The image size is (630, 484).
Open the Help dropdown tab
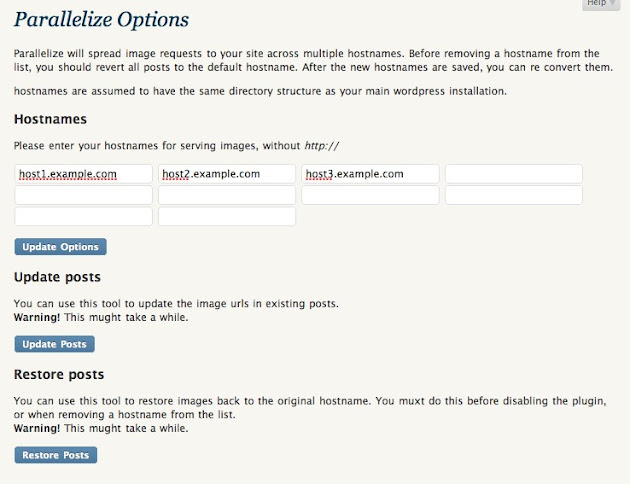[600, 4]
